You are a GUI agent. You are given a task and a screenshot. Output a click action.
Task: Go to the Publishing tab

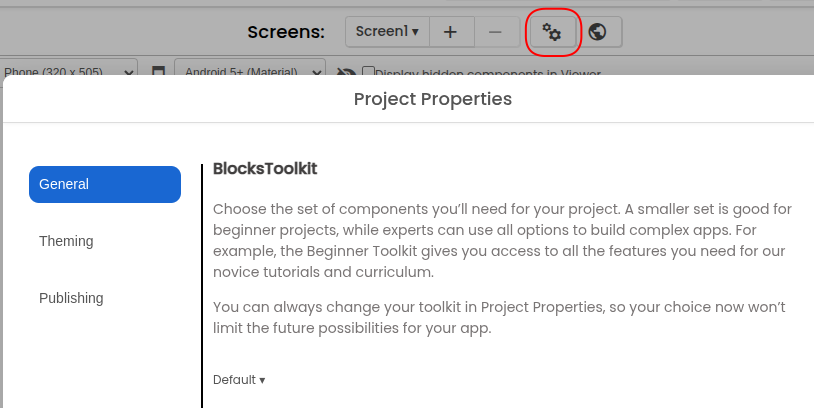(71, 298)
